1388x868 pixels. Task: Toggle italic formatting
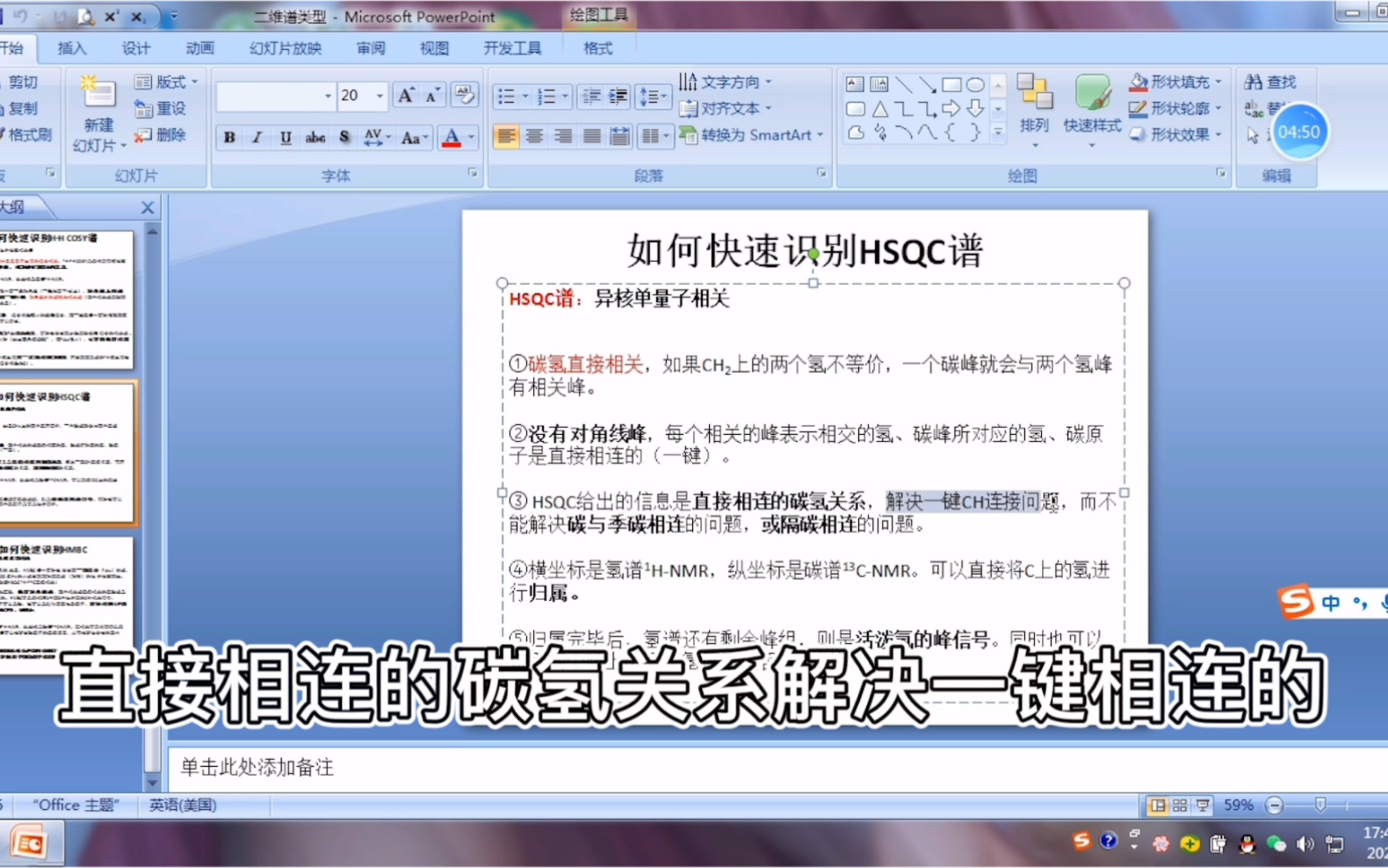(x=257, y=137)
